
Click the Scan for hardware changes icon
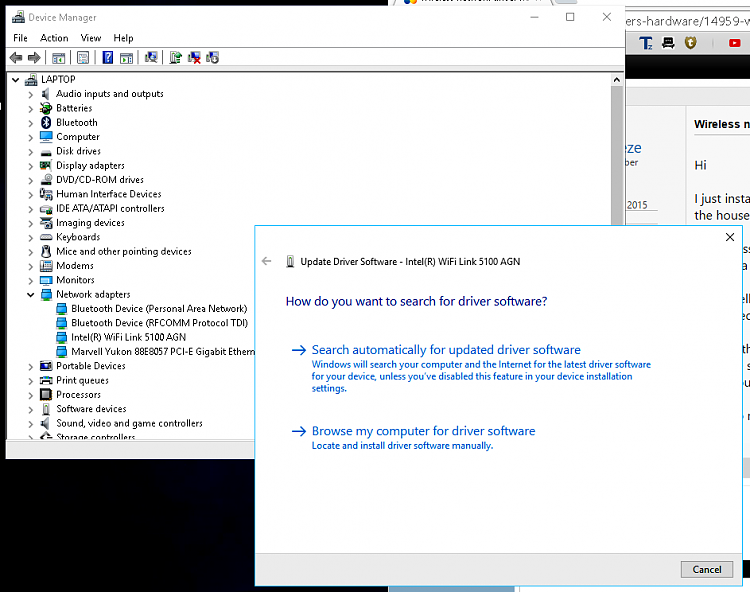click(151, 58)
